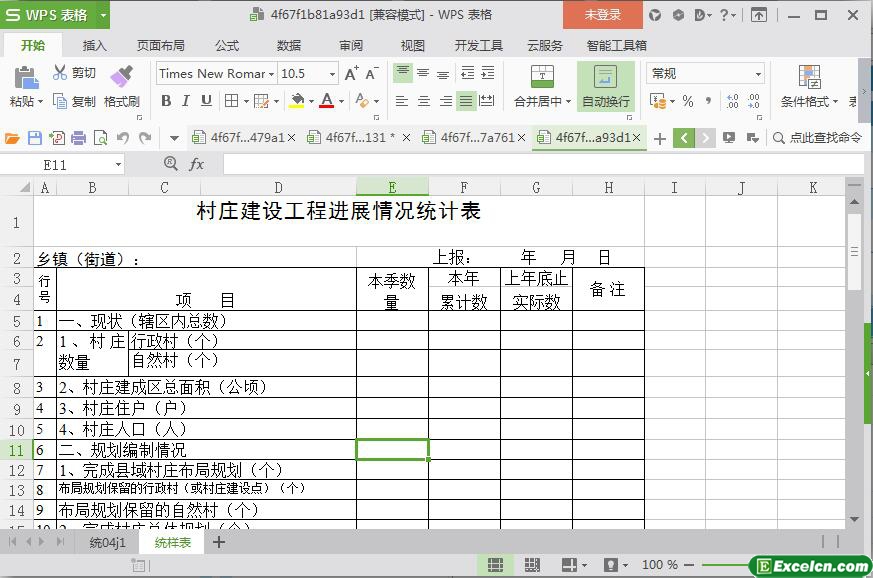Click the Save icon in quick access toolbar
873x578 pixels.
(35, 138)
